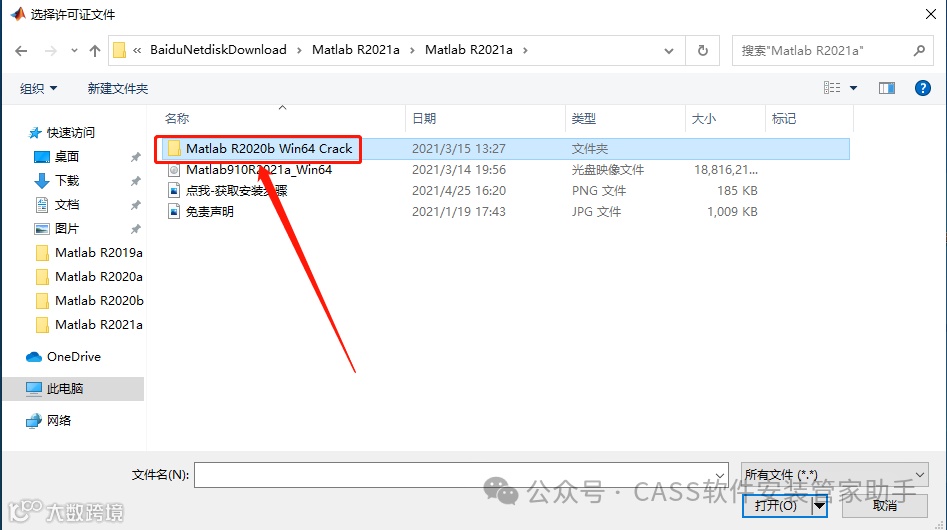947x530 pixels.
Task: Open 图片 in the sidebar
Action: point(66,229)
